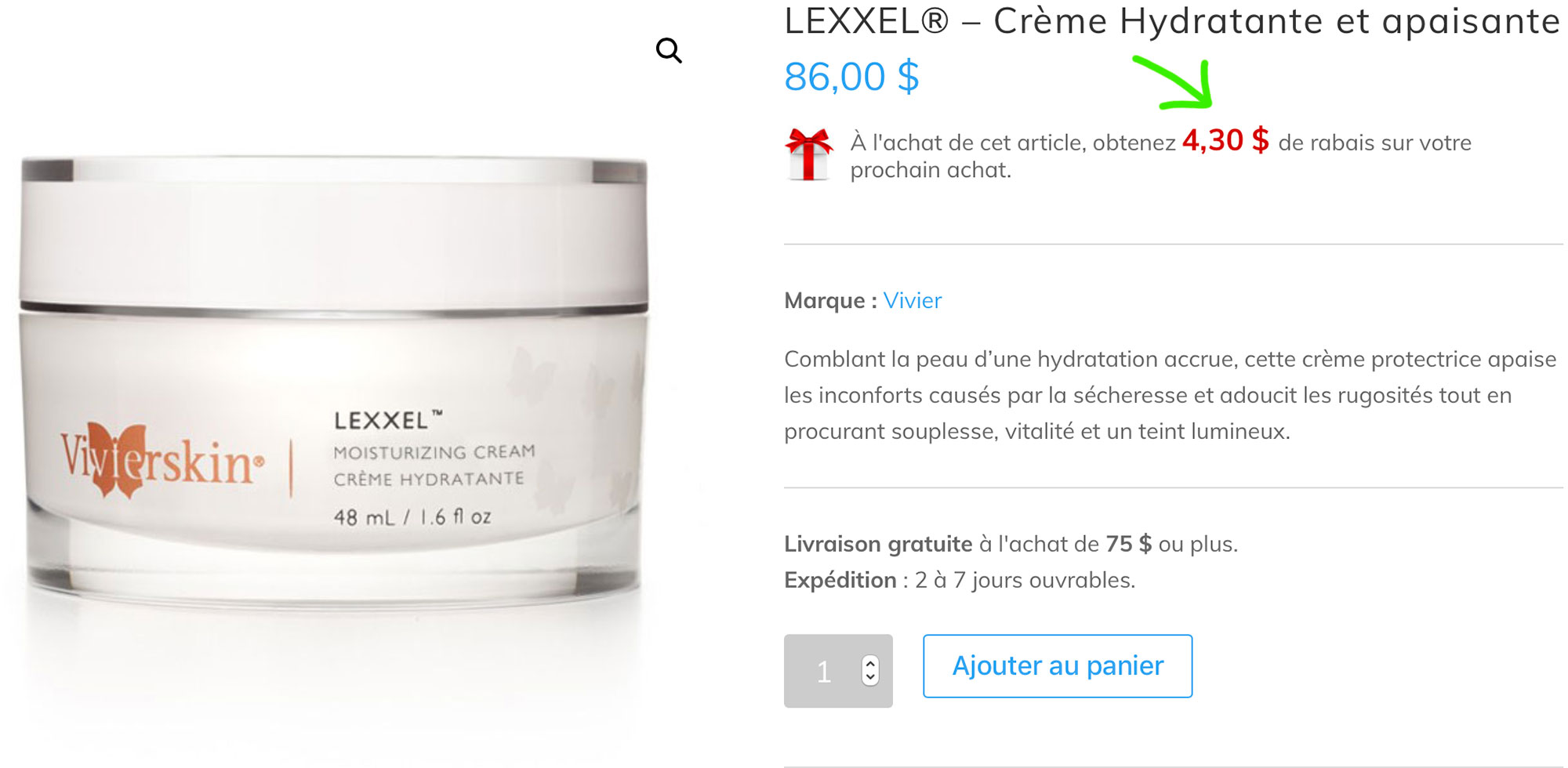The height and width of the screenshot is (768, 1568).
Task: Decrease quantity with the stepper down arrow
Action: 870,678
